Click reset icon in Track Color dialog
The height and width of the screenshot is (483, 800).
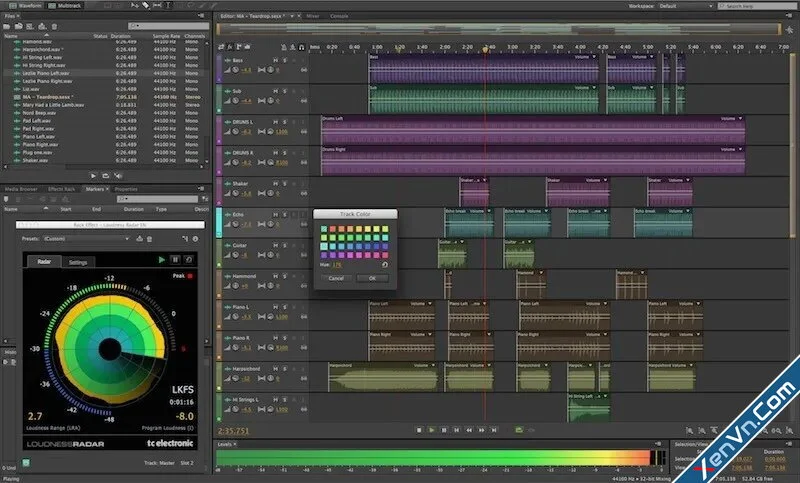385,265
